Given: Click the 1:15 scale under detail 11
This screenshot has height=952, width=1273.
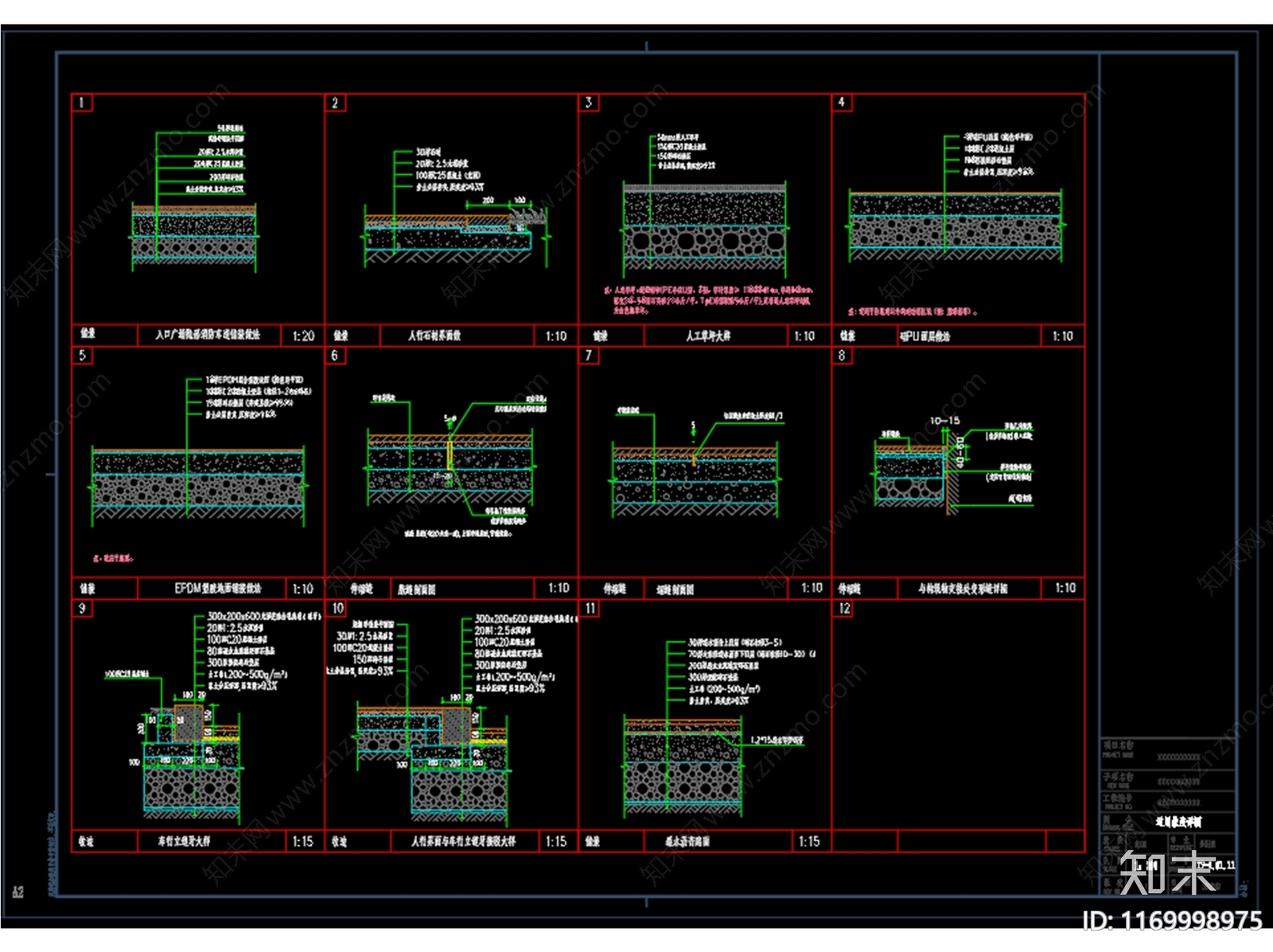Looking at the screenshot, I should tap(809, 841).
